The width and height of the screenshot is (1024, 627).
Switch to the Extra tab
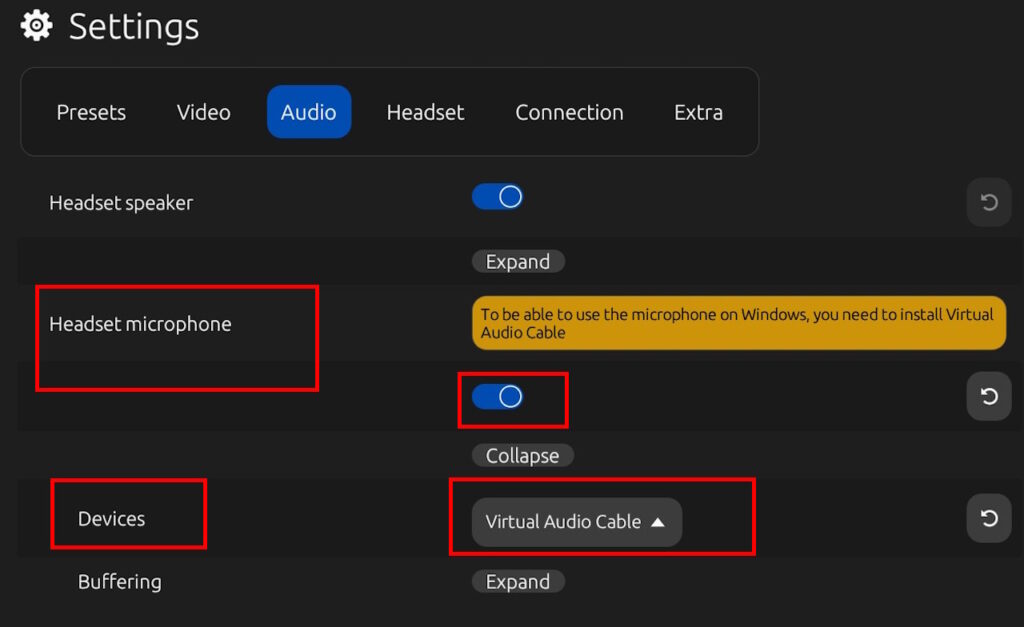coord(698,112)
